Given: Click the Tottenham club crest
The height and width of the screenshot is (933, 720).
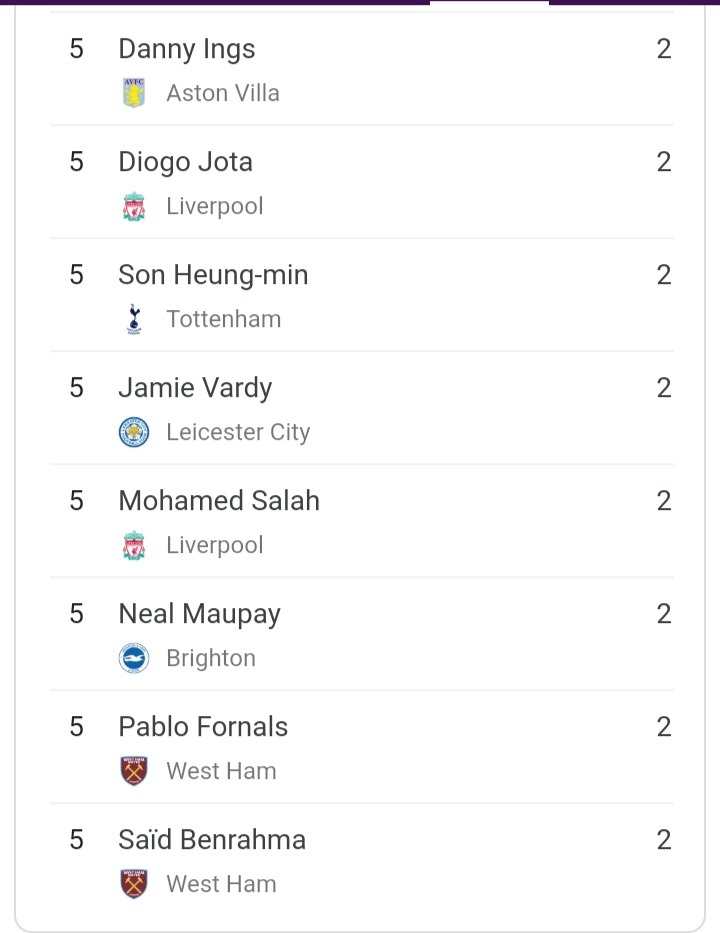Looking at the screenshot, I should (134, 319).
